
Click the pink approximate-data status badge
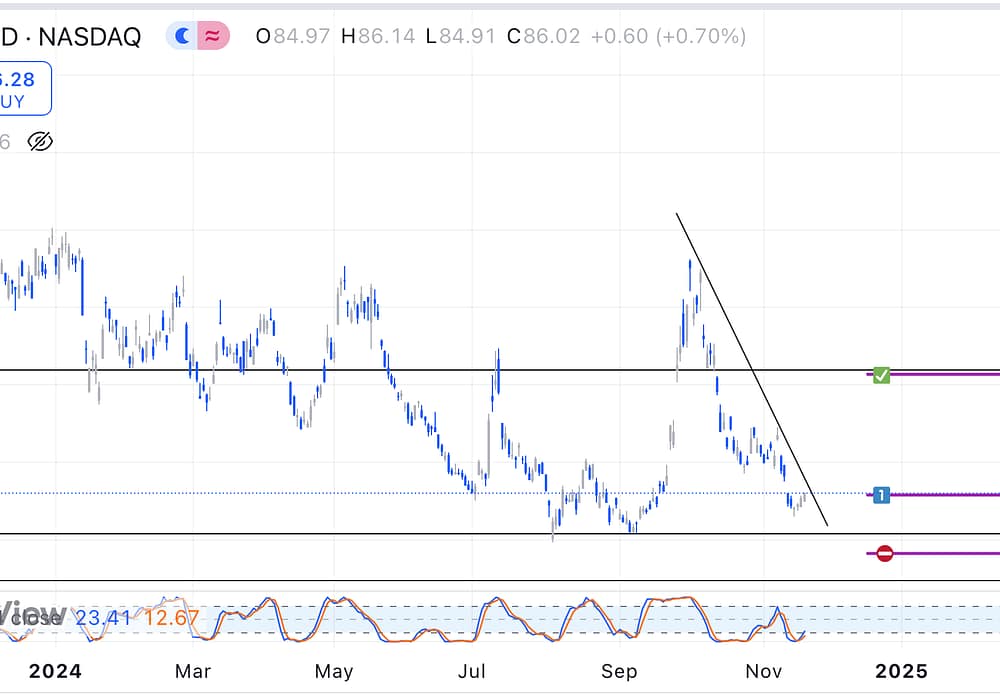coord(212,37)
